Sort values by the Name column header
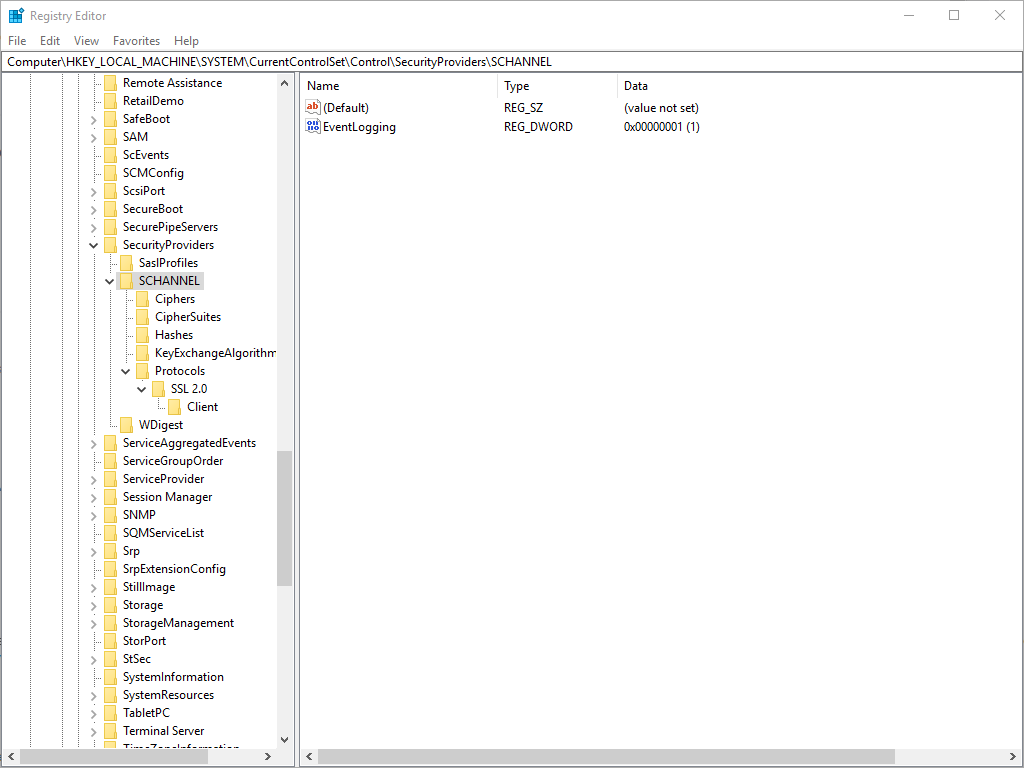 click(x=399, y=86)
